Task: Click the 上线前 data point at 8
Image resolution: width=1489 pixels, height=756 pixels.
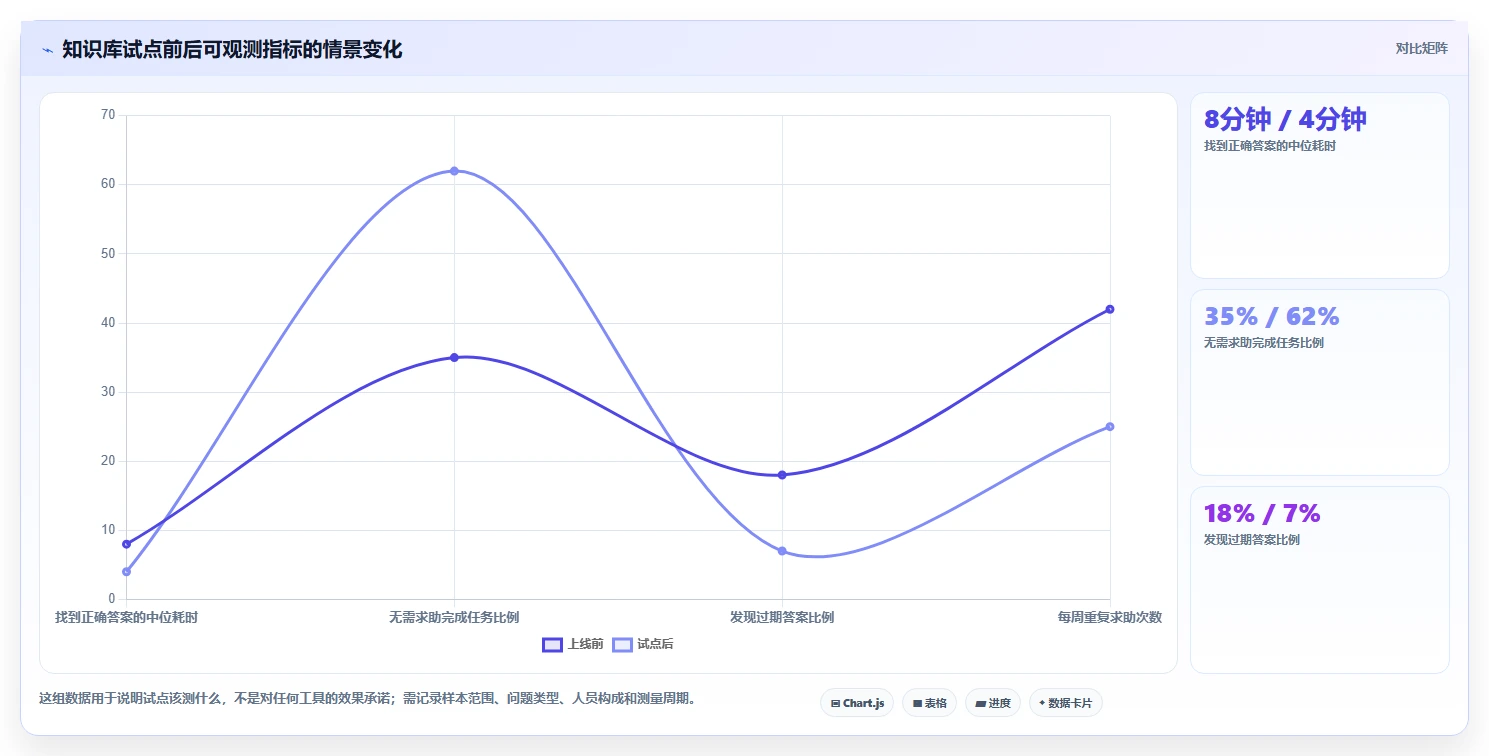Action: coord(126,544)
